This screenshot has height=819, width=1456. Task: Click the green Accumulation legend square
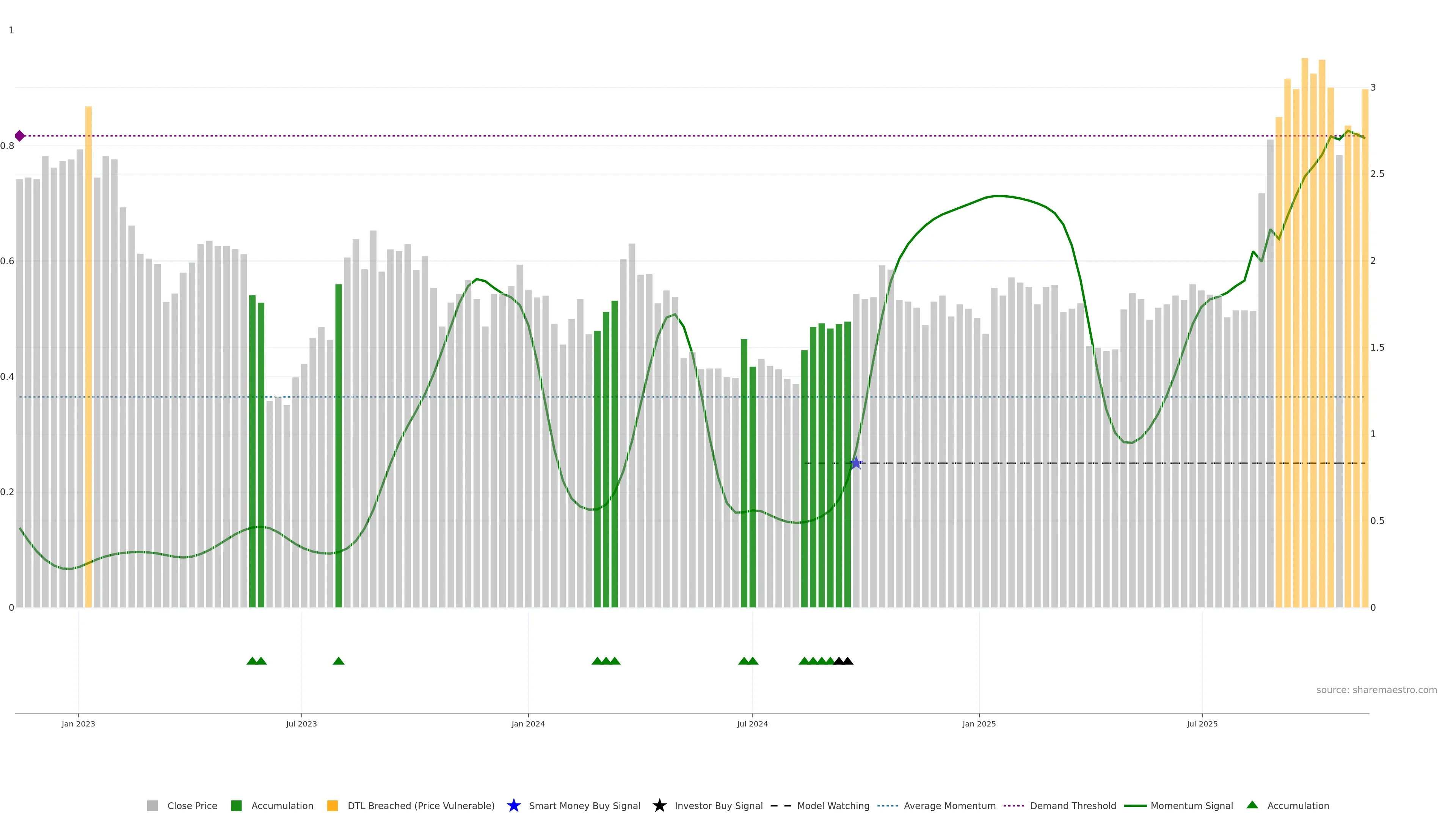(x=236, y=806)
